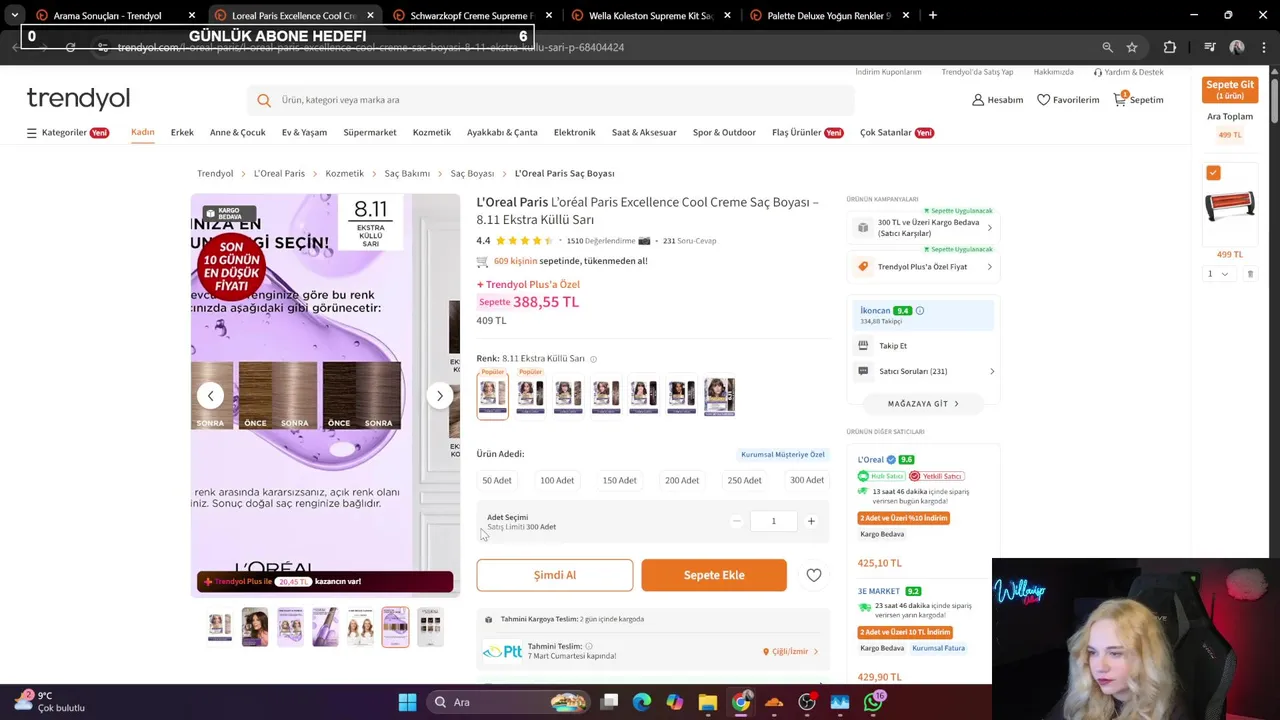Bookmark this page star icon

point(1132,47)
